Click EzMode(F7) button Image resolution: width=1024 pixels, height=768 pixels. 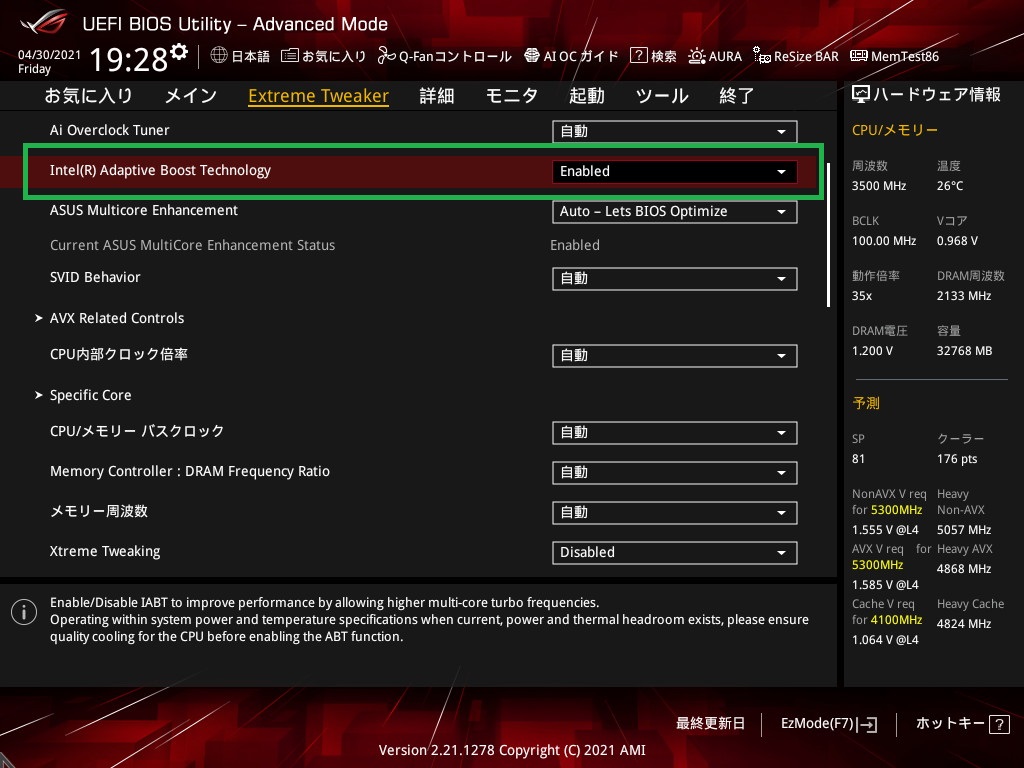pyautogui.click(x=829, y=724)
